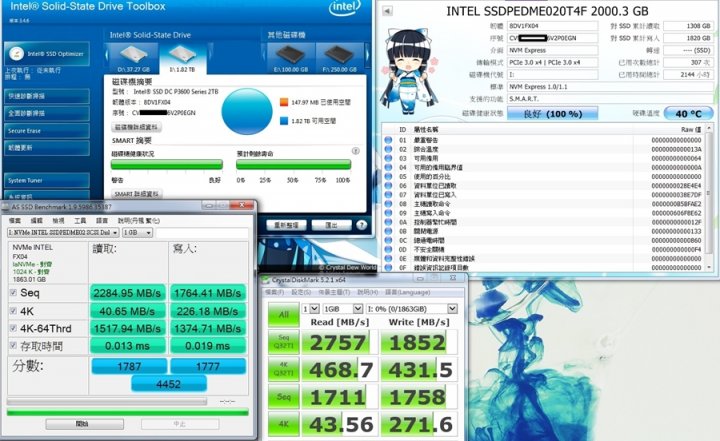720x441 pixels.
Task: Click the info icon beside estimated life bar
Action: point(355,151)
